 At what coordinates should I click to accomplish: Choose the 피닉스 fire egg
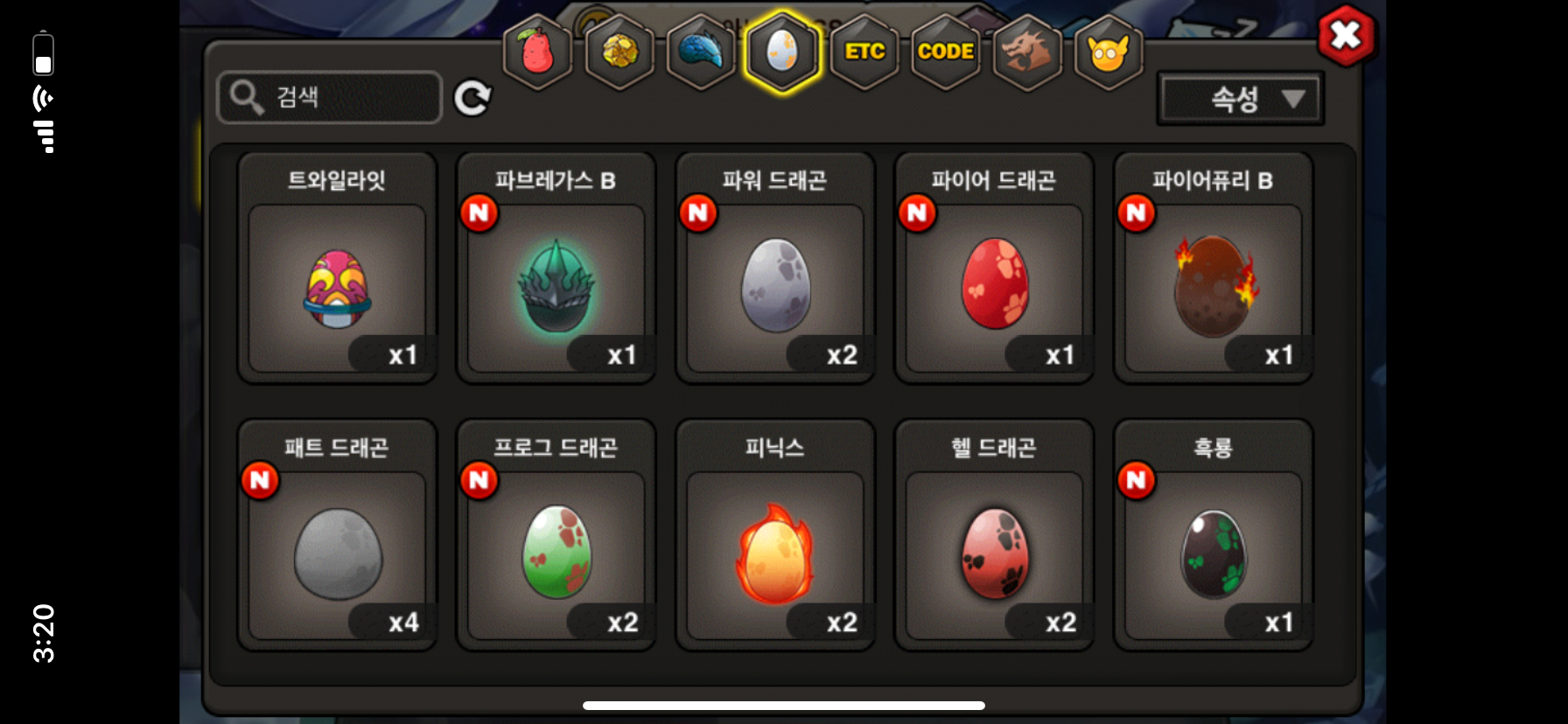(775, 535)
